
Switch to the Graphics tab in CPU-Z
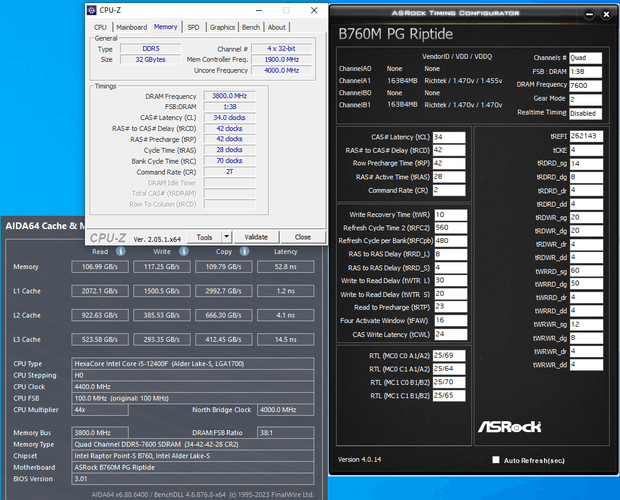coord(222,27)
